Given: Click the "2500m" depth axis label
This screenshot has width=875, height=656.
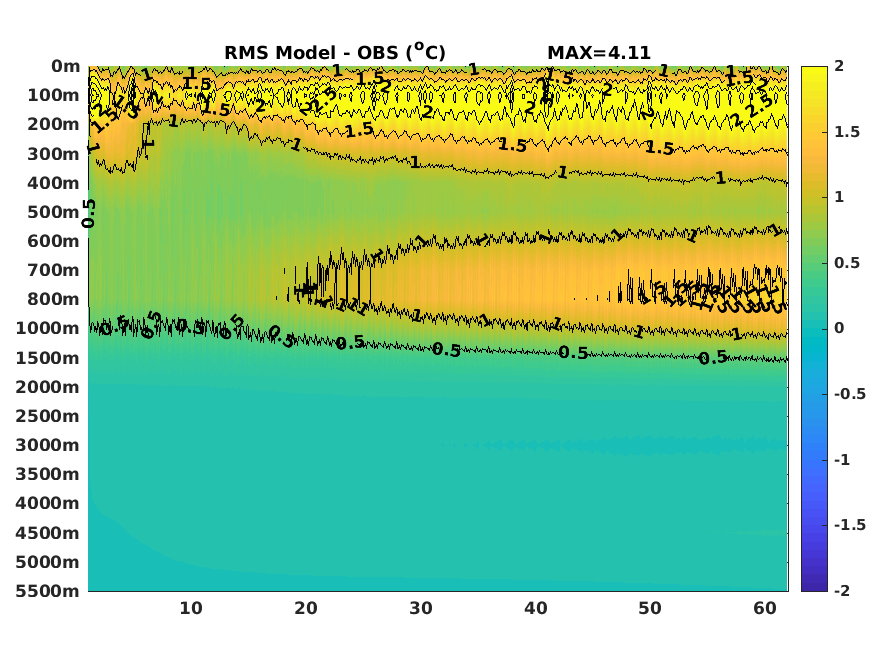Looking at the screenshot, I should click(48, 416).
